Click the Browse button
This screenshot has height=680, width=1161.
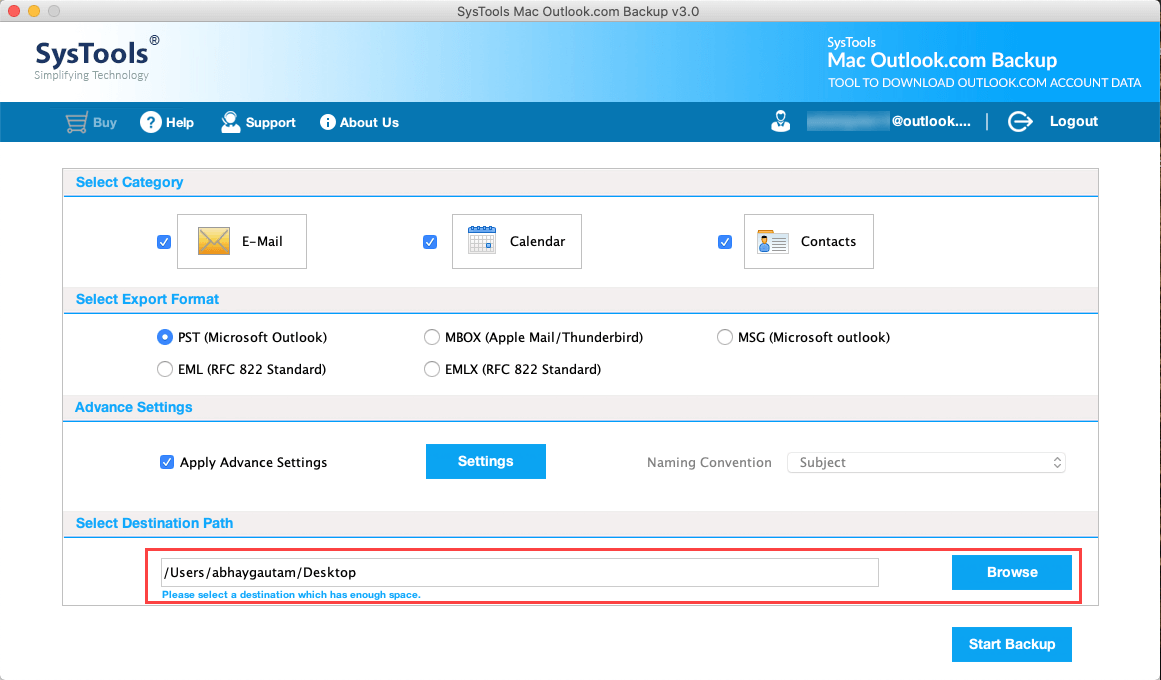(x=1011, y=573)
